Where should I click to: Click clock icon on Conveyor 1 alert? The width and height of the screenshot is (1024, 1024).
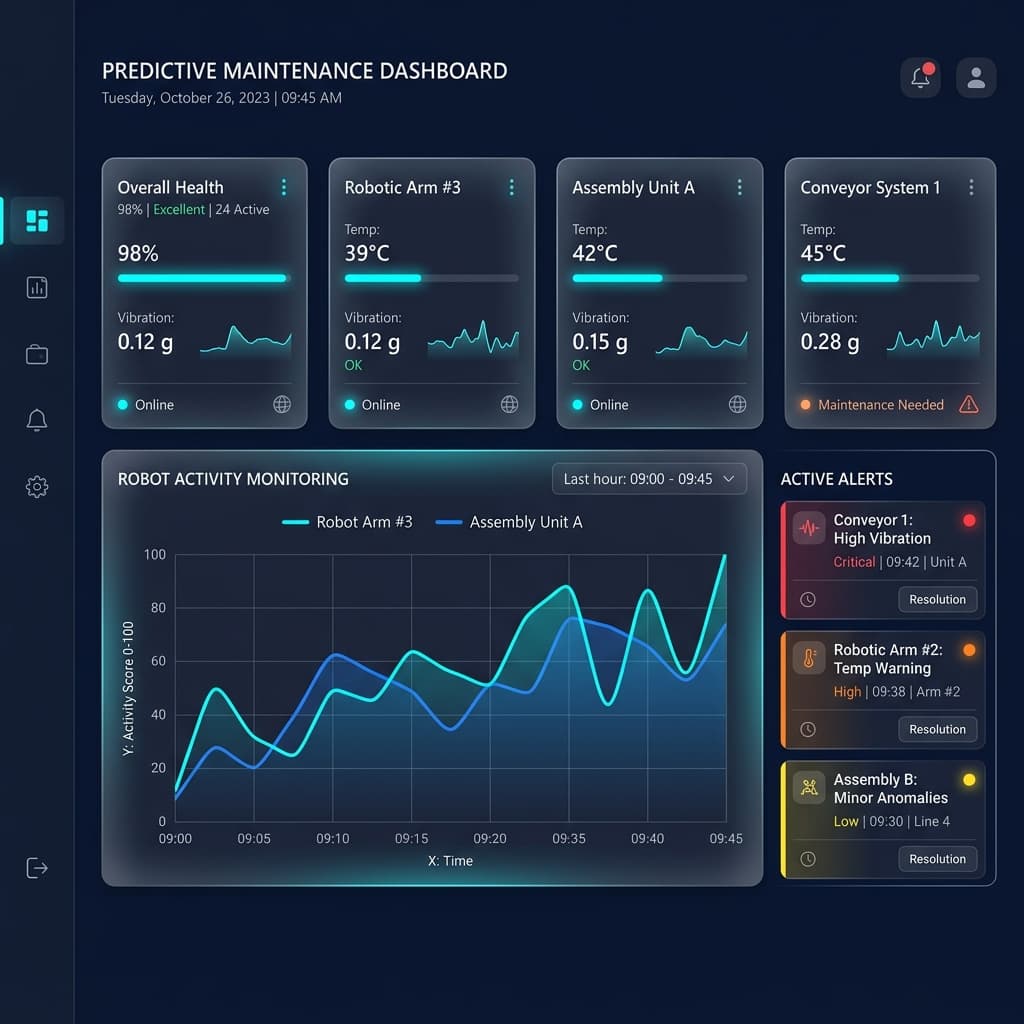[x=808, y=600]
